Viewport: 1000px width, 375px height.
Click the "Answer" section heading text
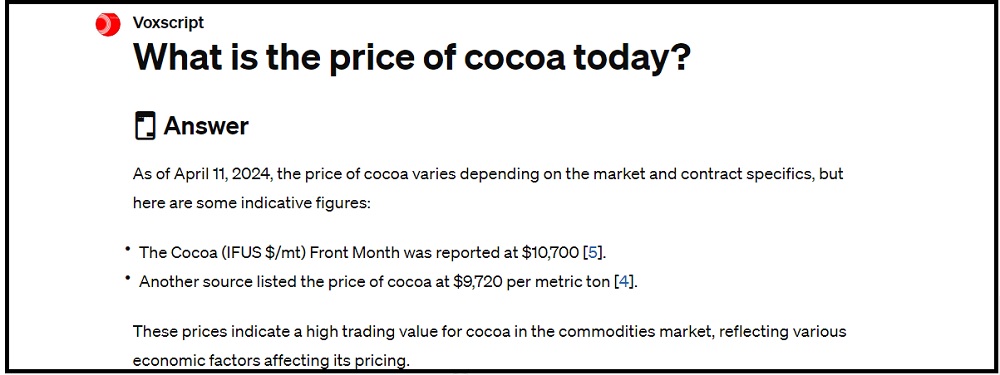tap(206, 126)
